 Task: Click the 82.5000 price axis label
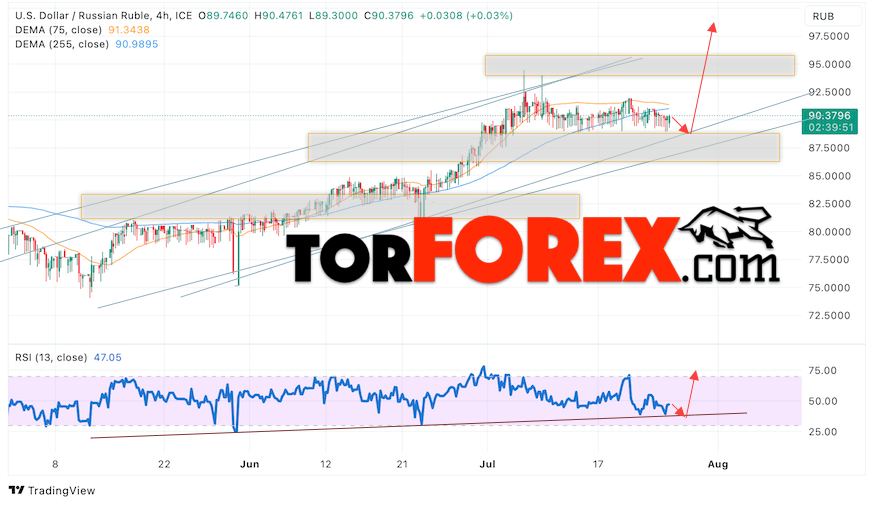(829, 203)
